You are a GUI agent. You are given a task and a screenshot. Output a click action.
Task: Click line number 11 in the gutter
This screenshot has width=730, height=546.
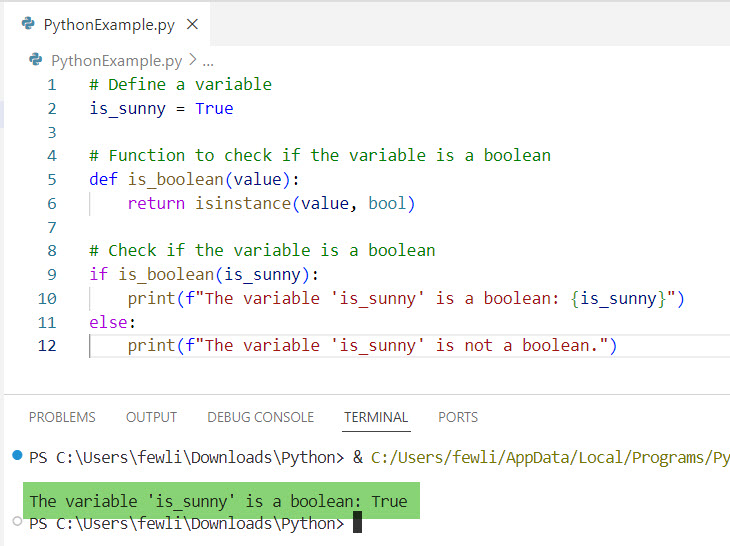point(47,323)
